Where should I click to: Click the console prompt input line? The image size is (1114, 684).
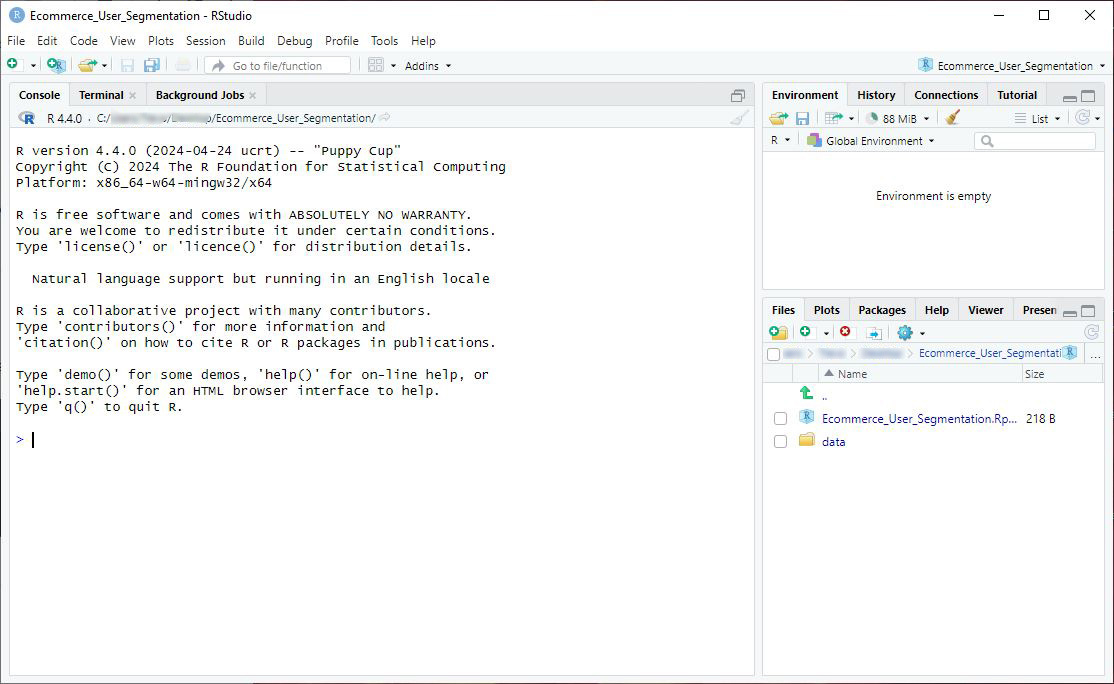pos(384,440)
